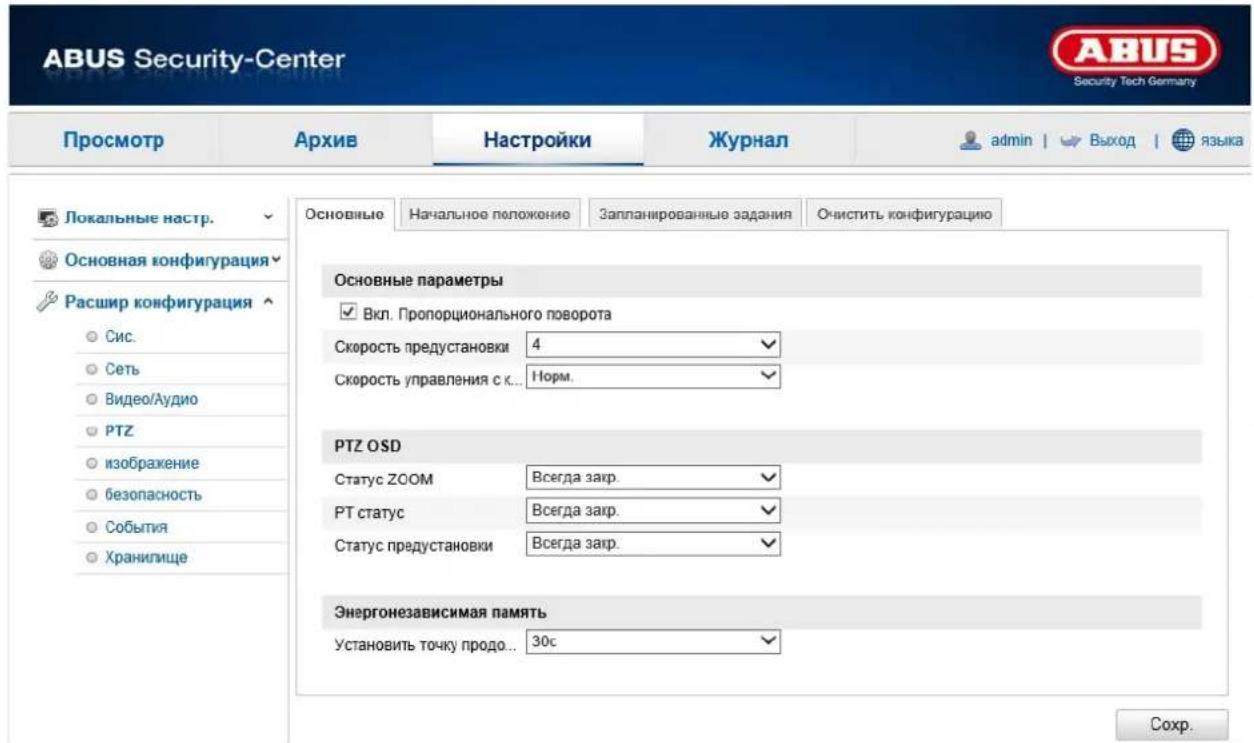Switch to Просмотр tab
Viewport: 1254px width, 743px height.
pyautogui.click(x=113, y=141)
